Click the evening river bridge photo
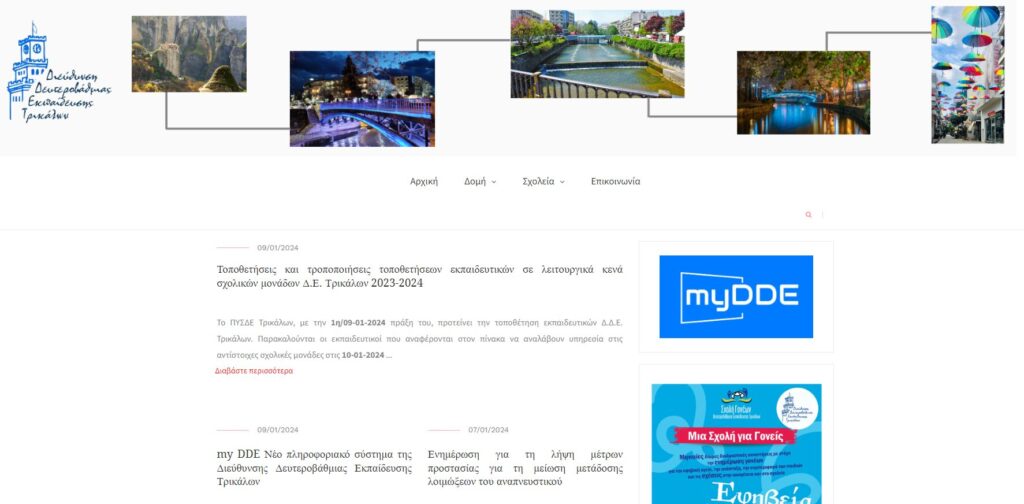 pyautogui.click(x=803, y=93)
